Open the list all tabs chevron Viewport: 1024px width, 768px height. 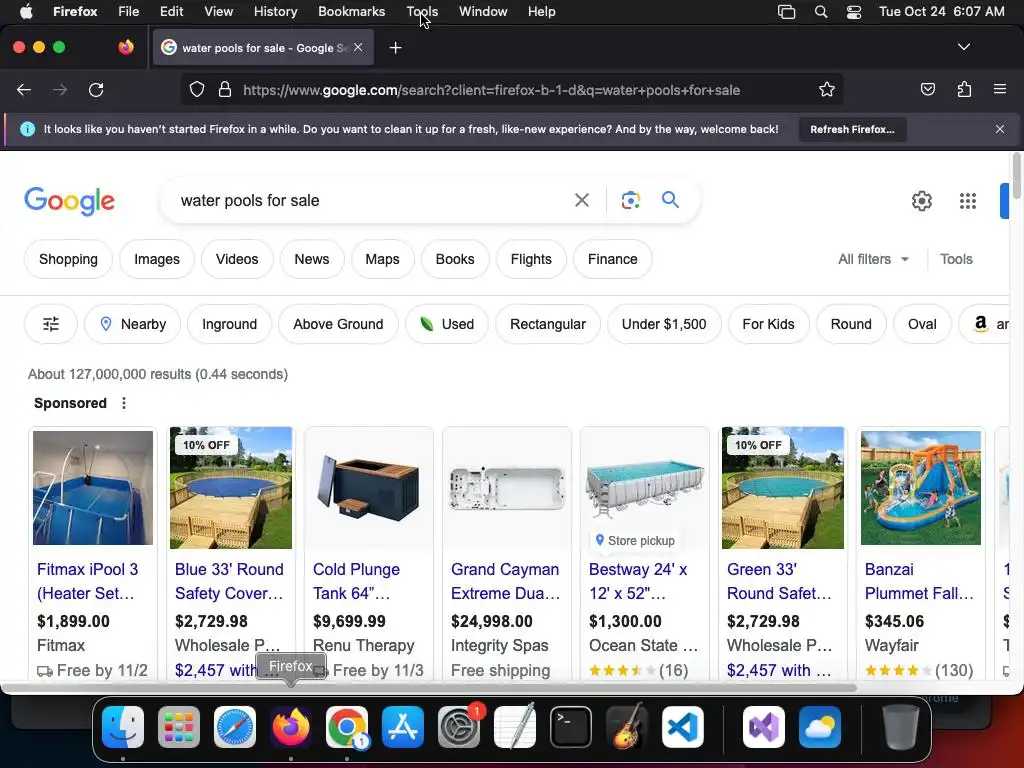pos(963,47)
